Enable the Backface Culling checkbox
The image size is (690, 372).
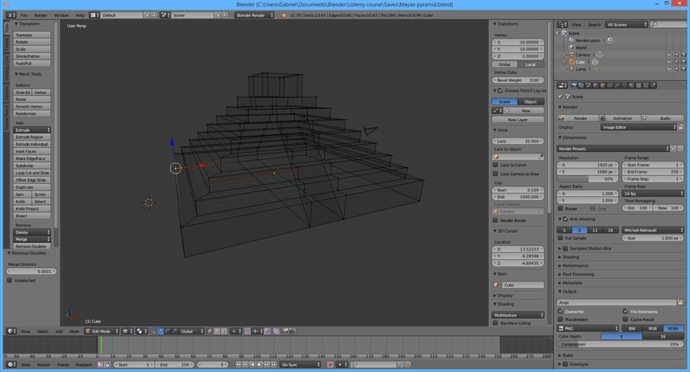[495, 323]
